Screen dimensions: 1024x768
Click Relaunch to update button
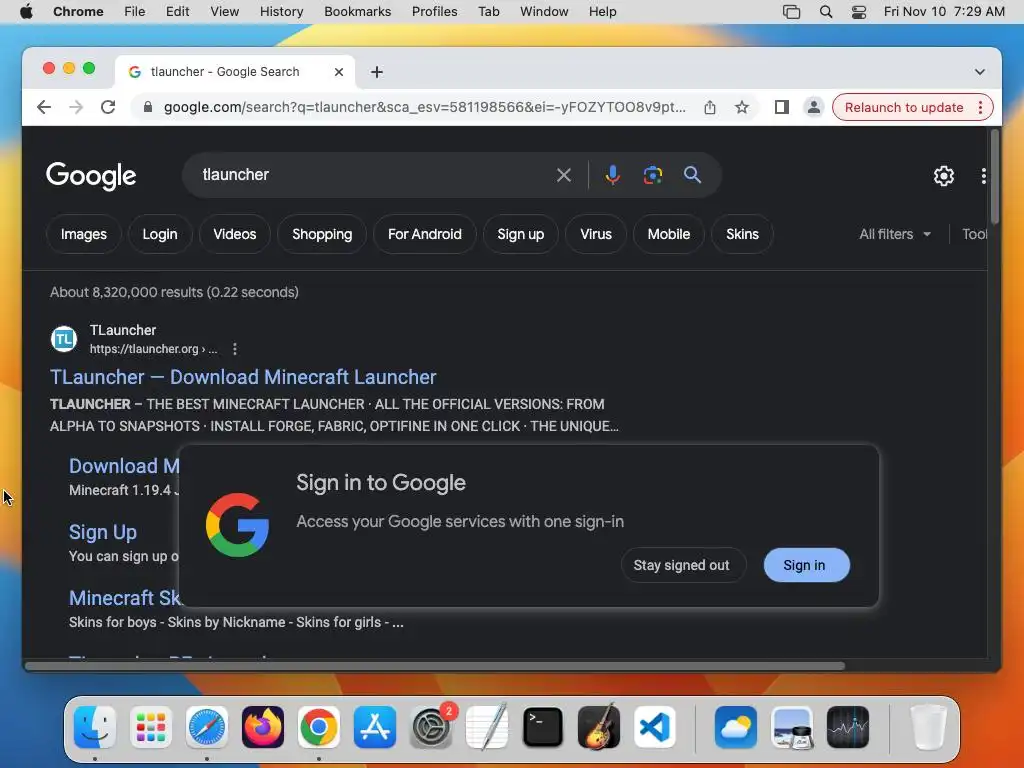(x=903, y=107)
